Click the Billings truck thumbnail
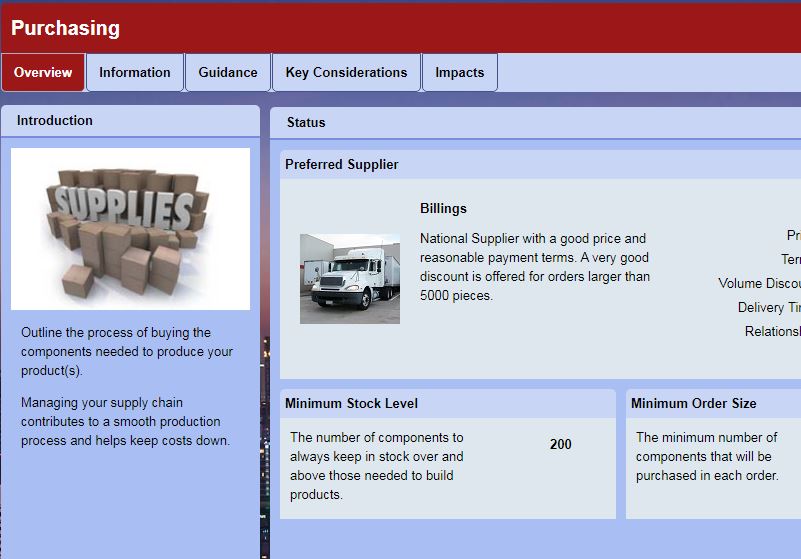801x559 pixels. pos(350,279)
